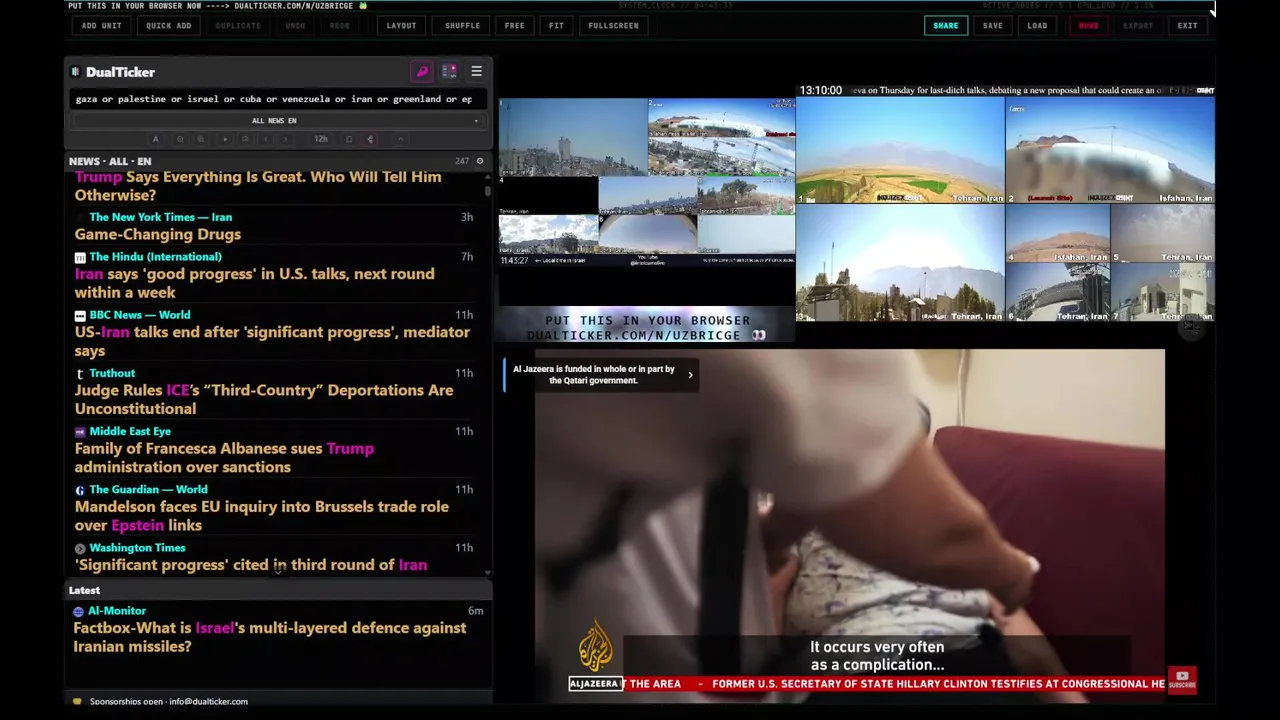Click REDO button in top bar
The image size is (1280, 720).
[340, 26]
